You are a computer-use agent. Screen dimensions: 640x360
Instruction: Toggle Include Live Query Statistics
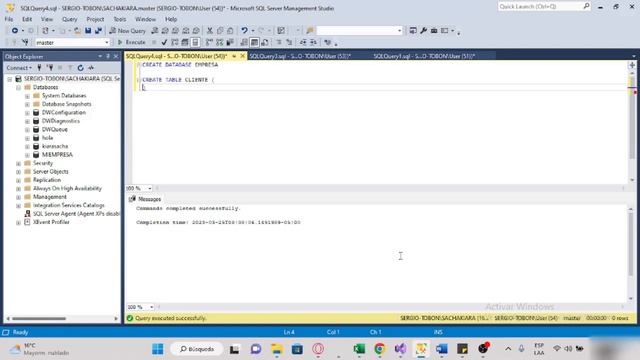(x=220, y=42)
